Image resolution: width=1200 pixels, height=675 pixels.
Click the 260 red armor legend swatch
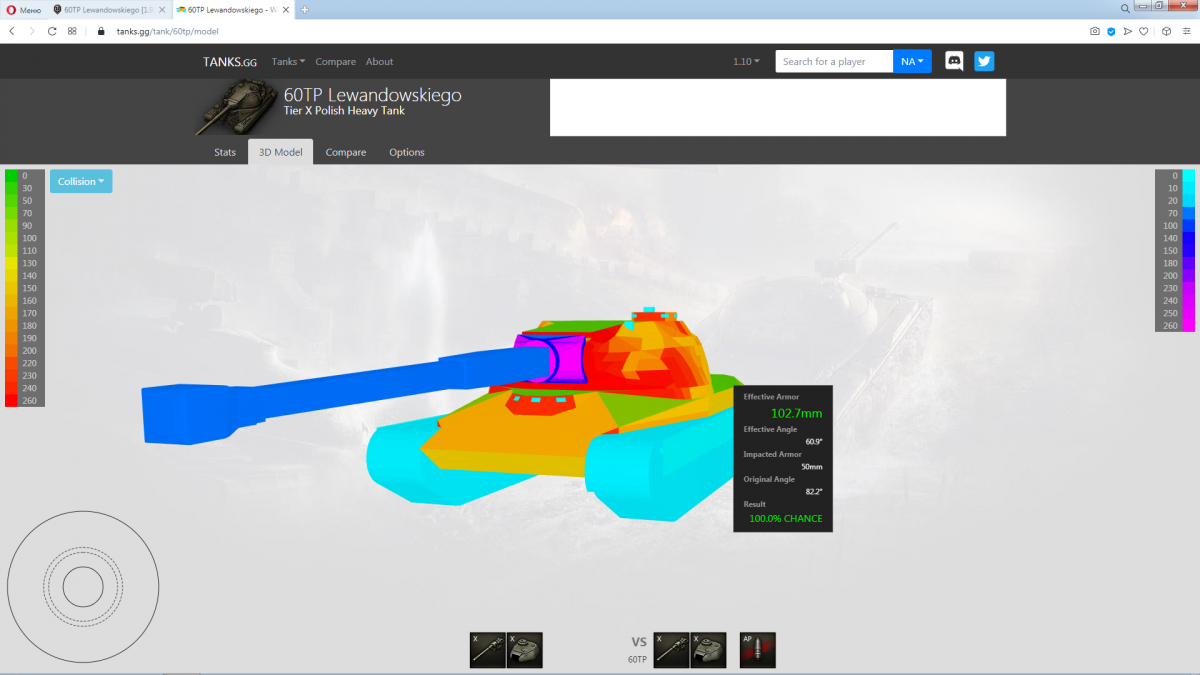(11, 400)
